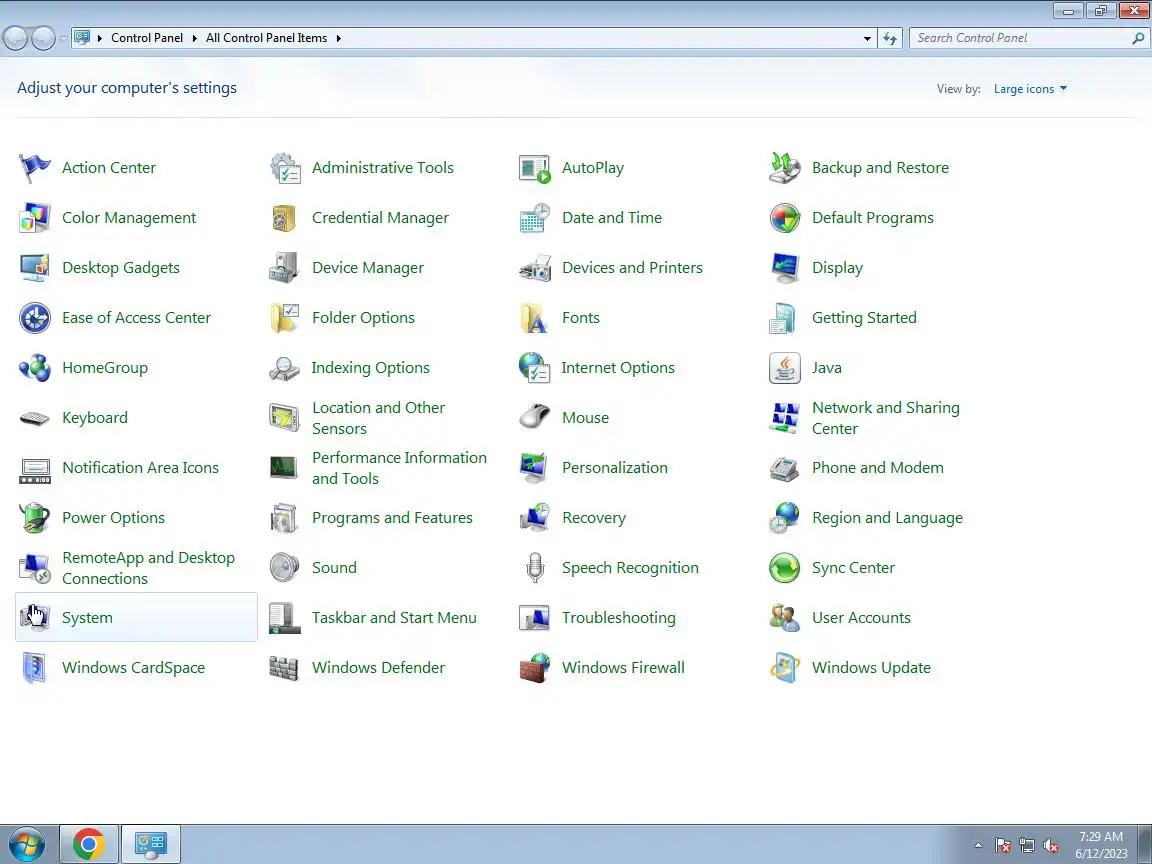Image resolution: width=1152 pixels, height=864 pixels.
Task: Open the recent pages dropdown beside navigation buttons
Action: [63, 38]
